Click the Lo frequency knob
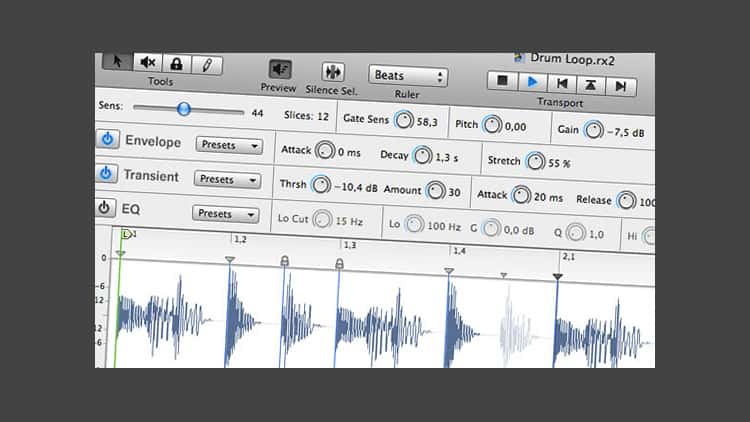This screenshot has width=750, height=422. click(x=414, y=224)
